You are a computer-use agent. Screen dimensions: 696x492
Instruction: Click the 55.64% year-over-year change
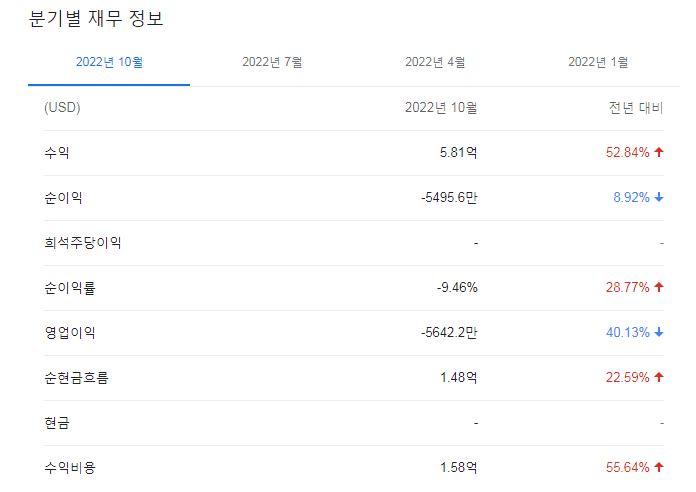click(x=628, y=468)
